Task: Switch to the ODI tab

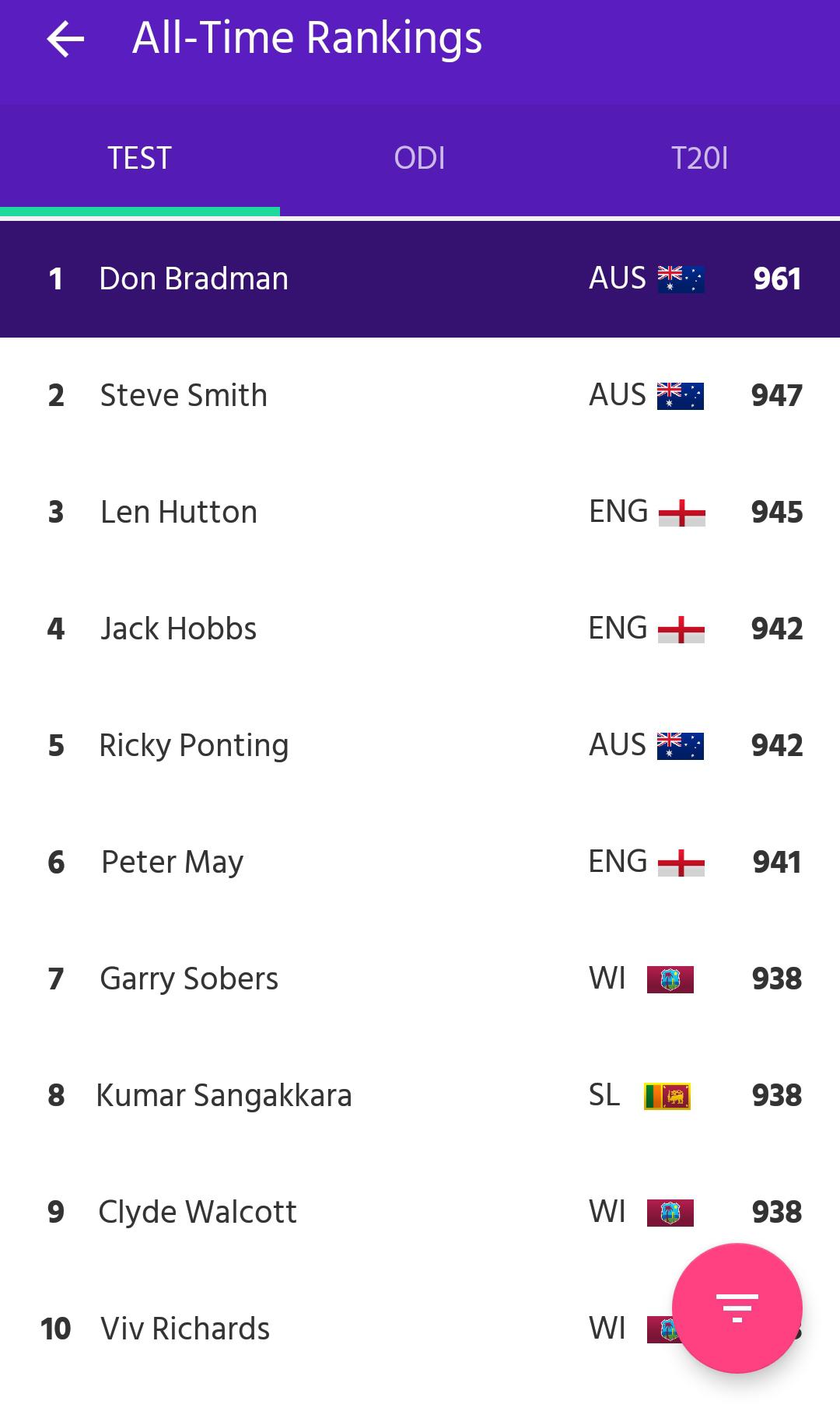Action: coord(420,158)
